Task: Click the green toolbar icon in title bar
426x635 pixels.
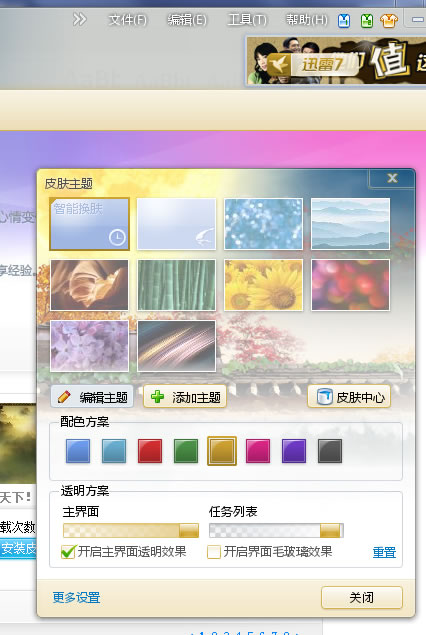Action: point(367,20)
